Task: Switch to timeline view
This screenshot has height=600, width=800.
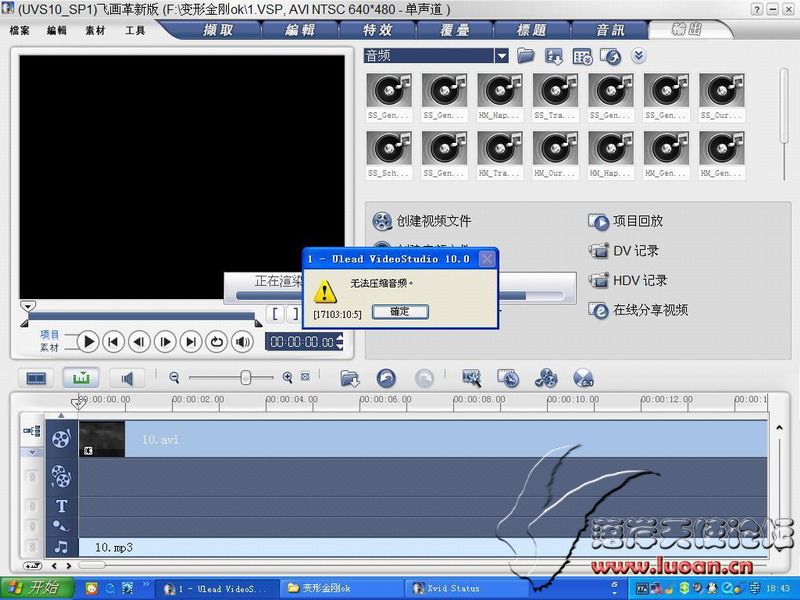Action: pyautogui.click(x=81, y=378)
